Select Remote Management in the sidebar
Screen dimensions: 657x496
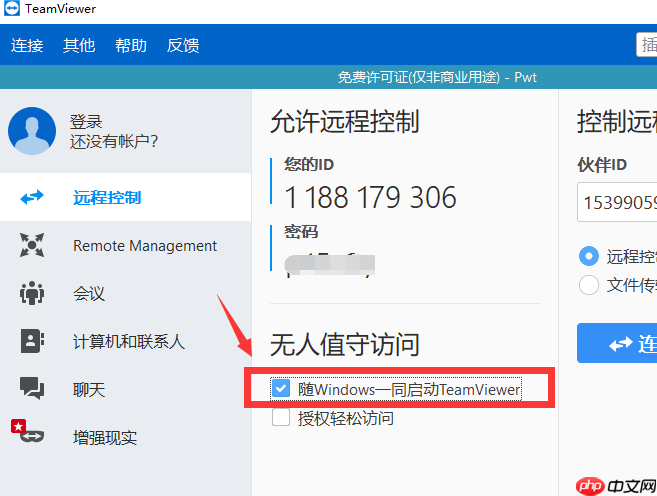pyautogui.click(x=125, y=245)
